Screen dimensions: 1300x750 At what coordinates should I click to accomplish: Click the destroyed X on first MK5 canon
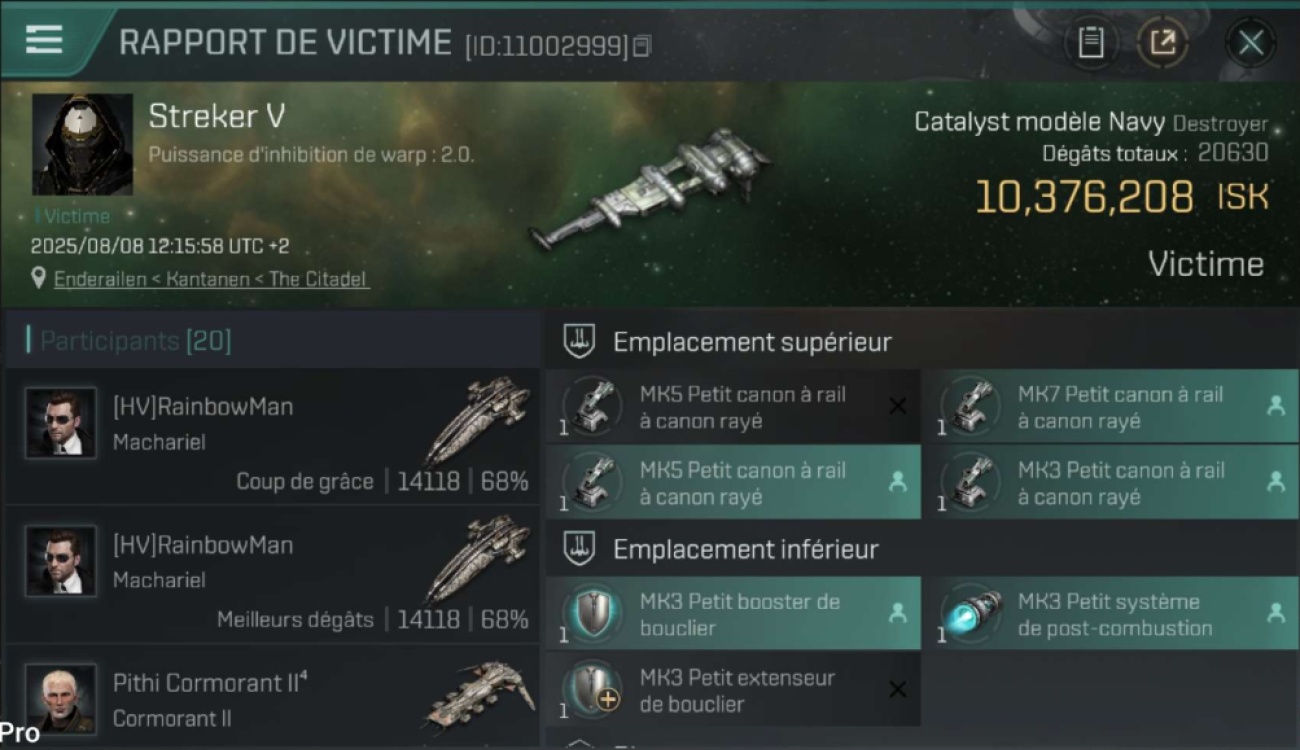point(897,406)
